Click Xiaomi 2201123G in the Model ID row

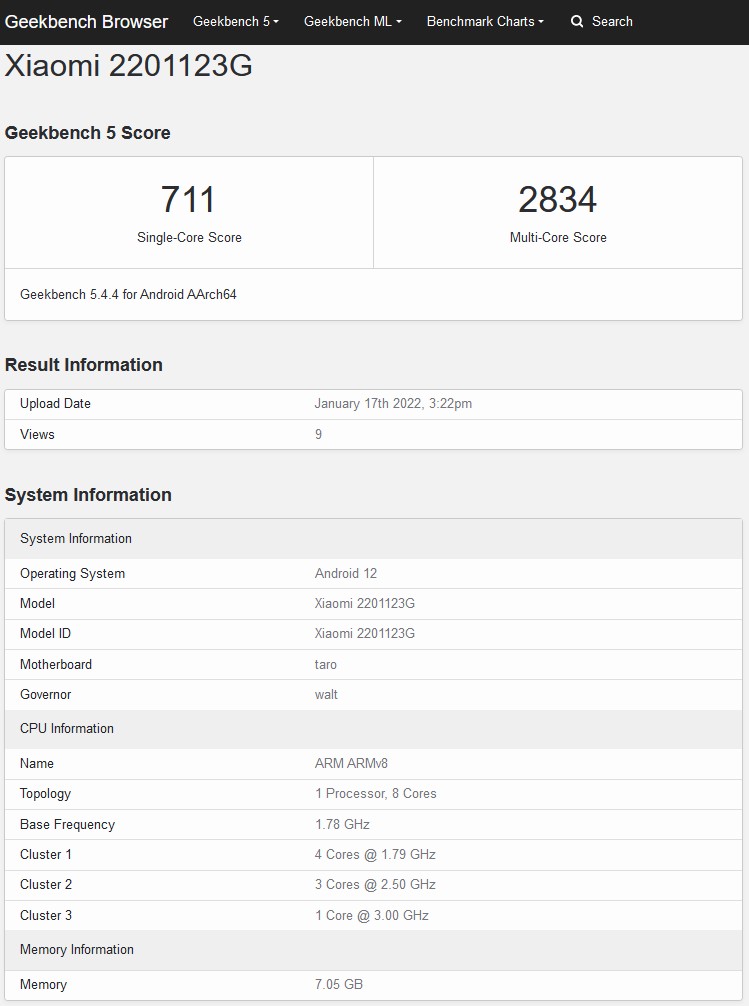pos(365,634)
